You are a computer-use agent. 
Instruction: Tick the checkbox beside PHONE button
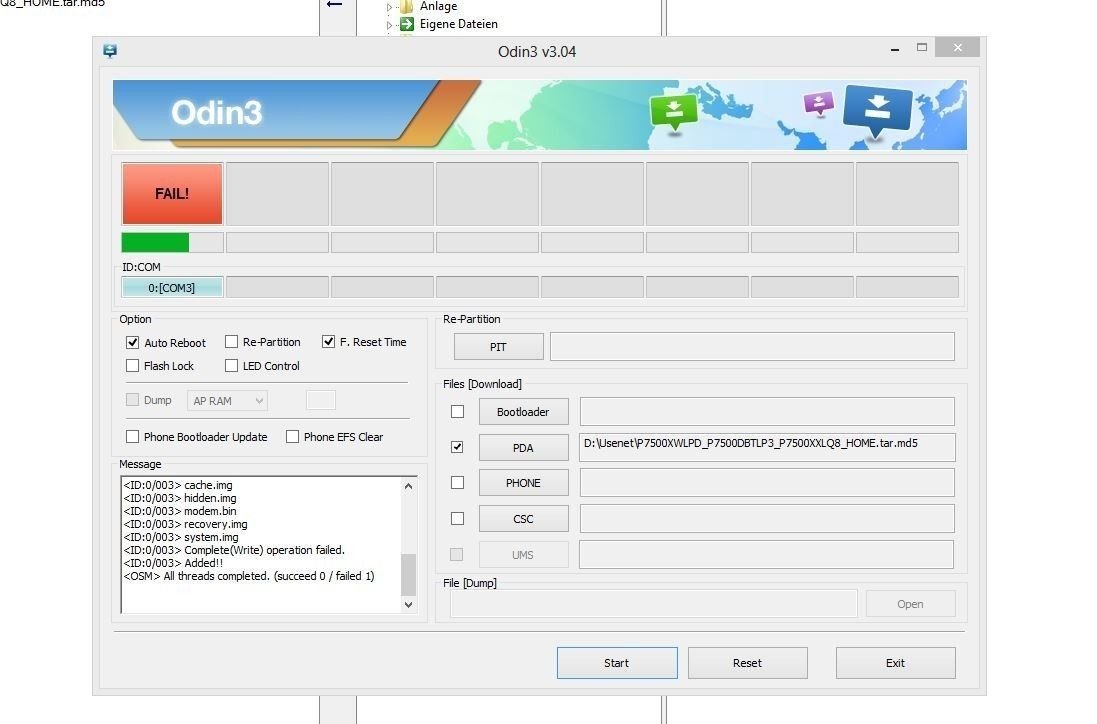[x=458, y=482]
